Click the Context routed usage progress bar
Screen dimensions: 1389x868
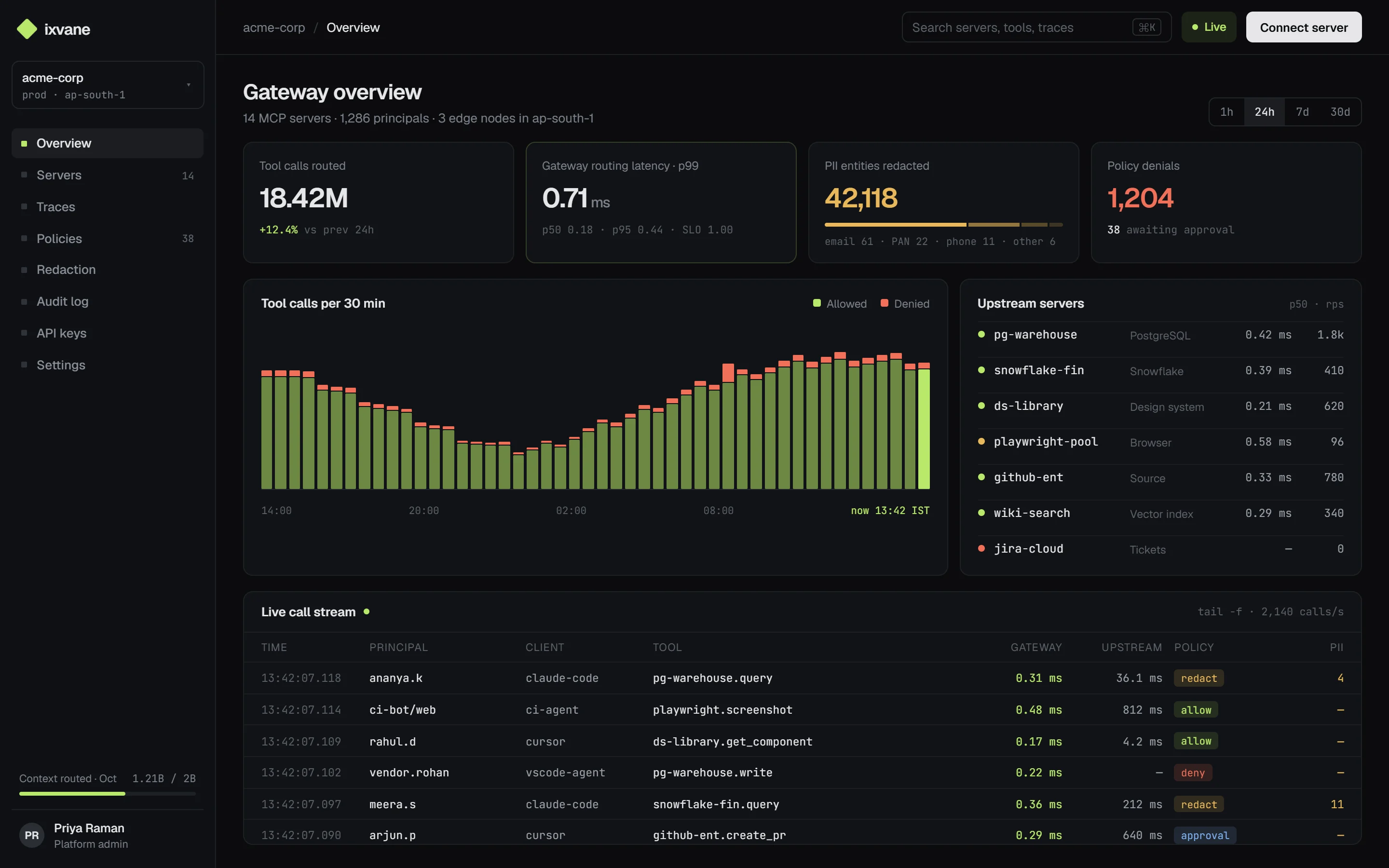[x=108, y=793]
